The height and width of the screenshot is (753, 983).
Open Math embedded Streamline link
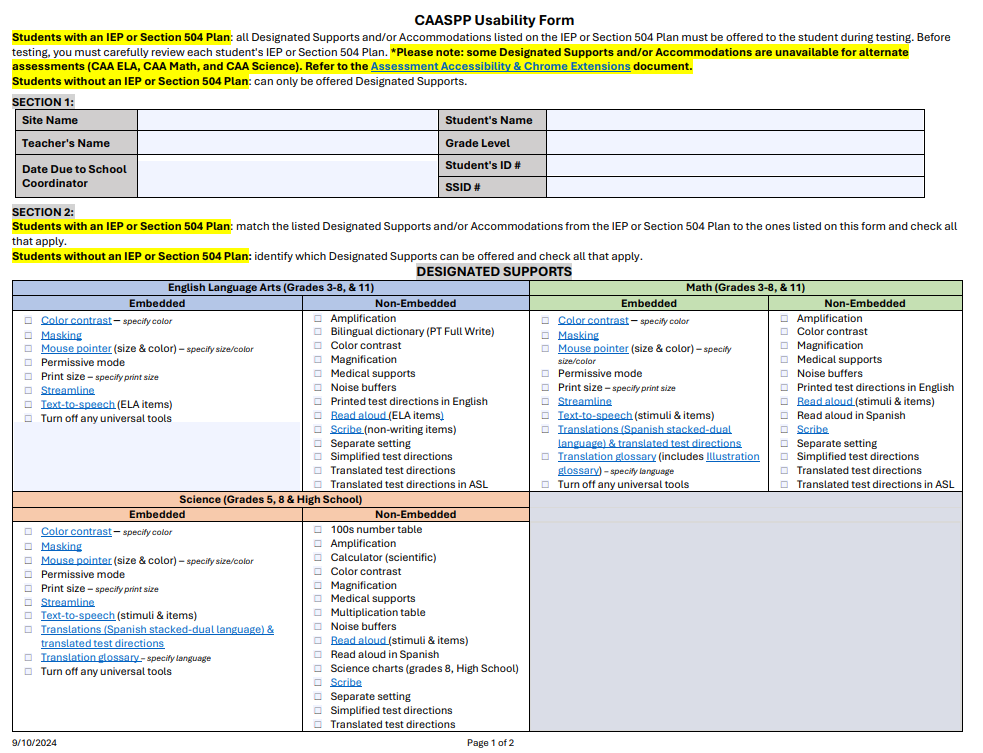584,401
